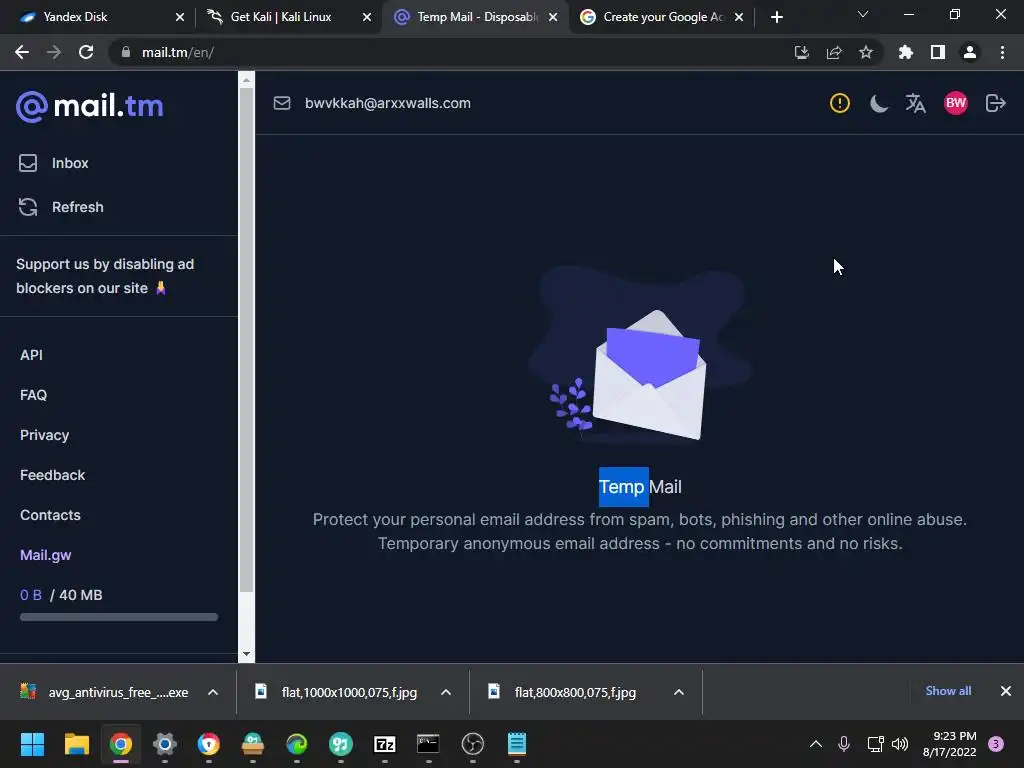
Task: Switch to the Create your Google Account tab
Action: (x=664, y=17)
